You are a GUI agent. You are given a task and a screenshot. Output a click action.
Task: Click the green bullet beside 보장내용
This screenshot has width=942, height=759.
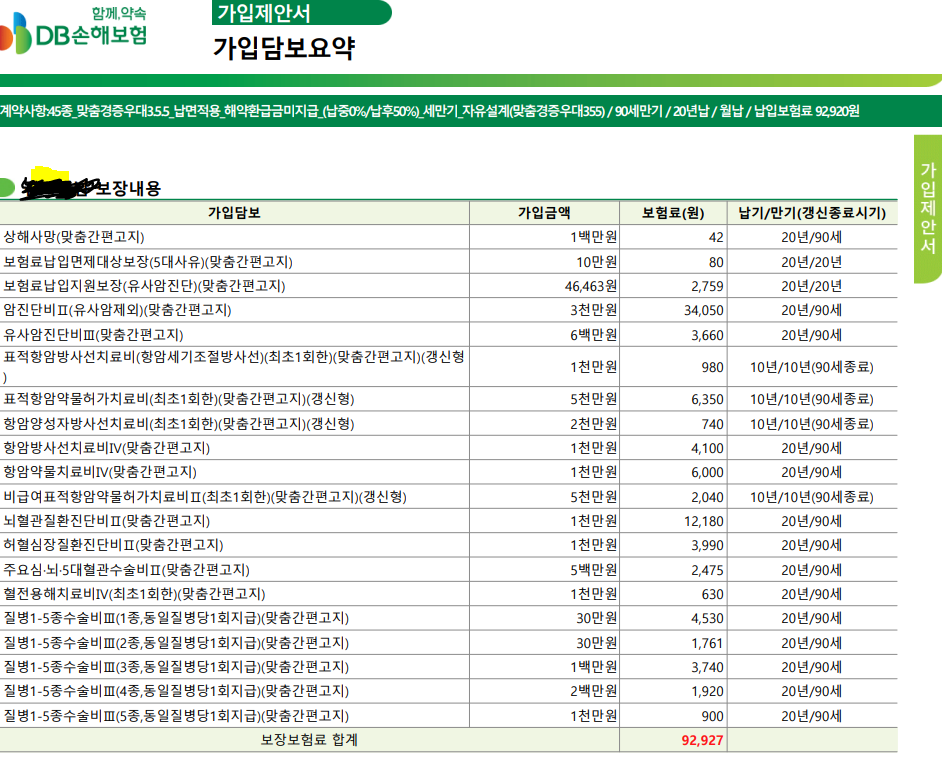tap(7, 188)
